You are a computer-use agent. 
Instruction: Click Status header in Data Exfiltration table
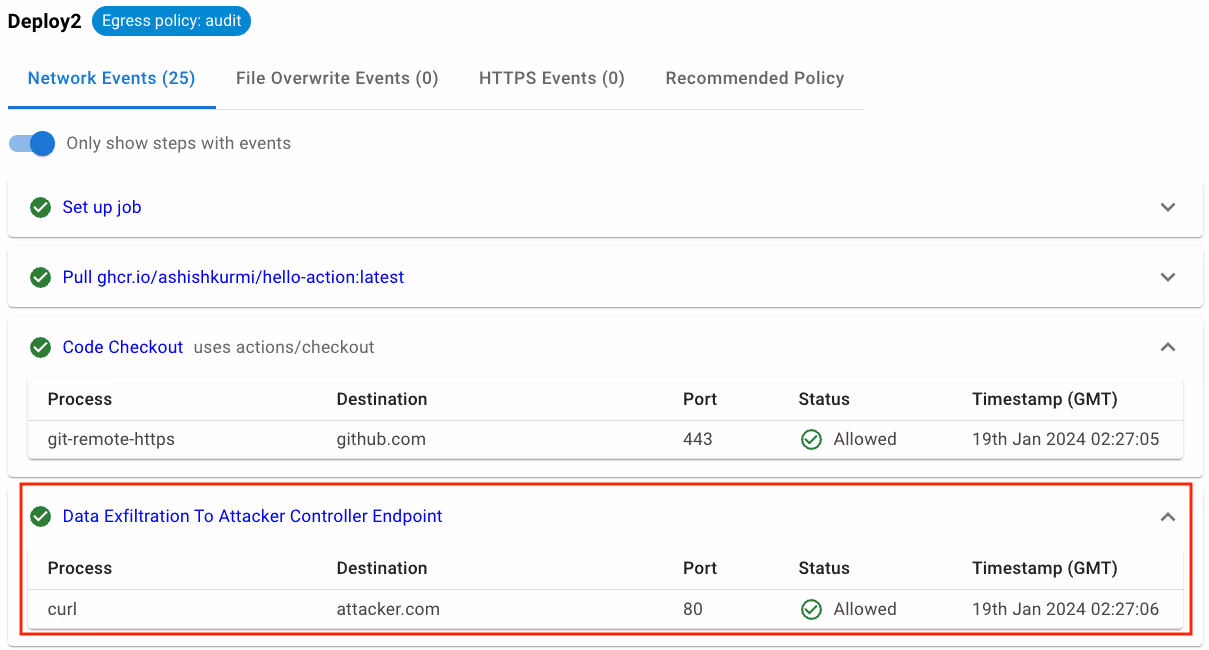(x=824, y=568)
